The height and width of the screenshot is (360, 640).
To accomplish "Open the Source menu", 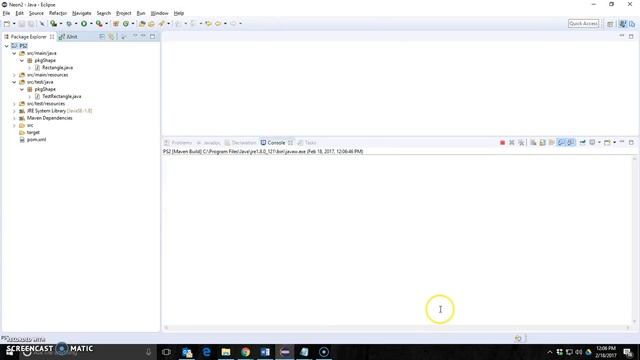I will pos(36,13).
